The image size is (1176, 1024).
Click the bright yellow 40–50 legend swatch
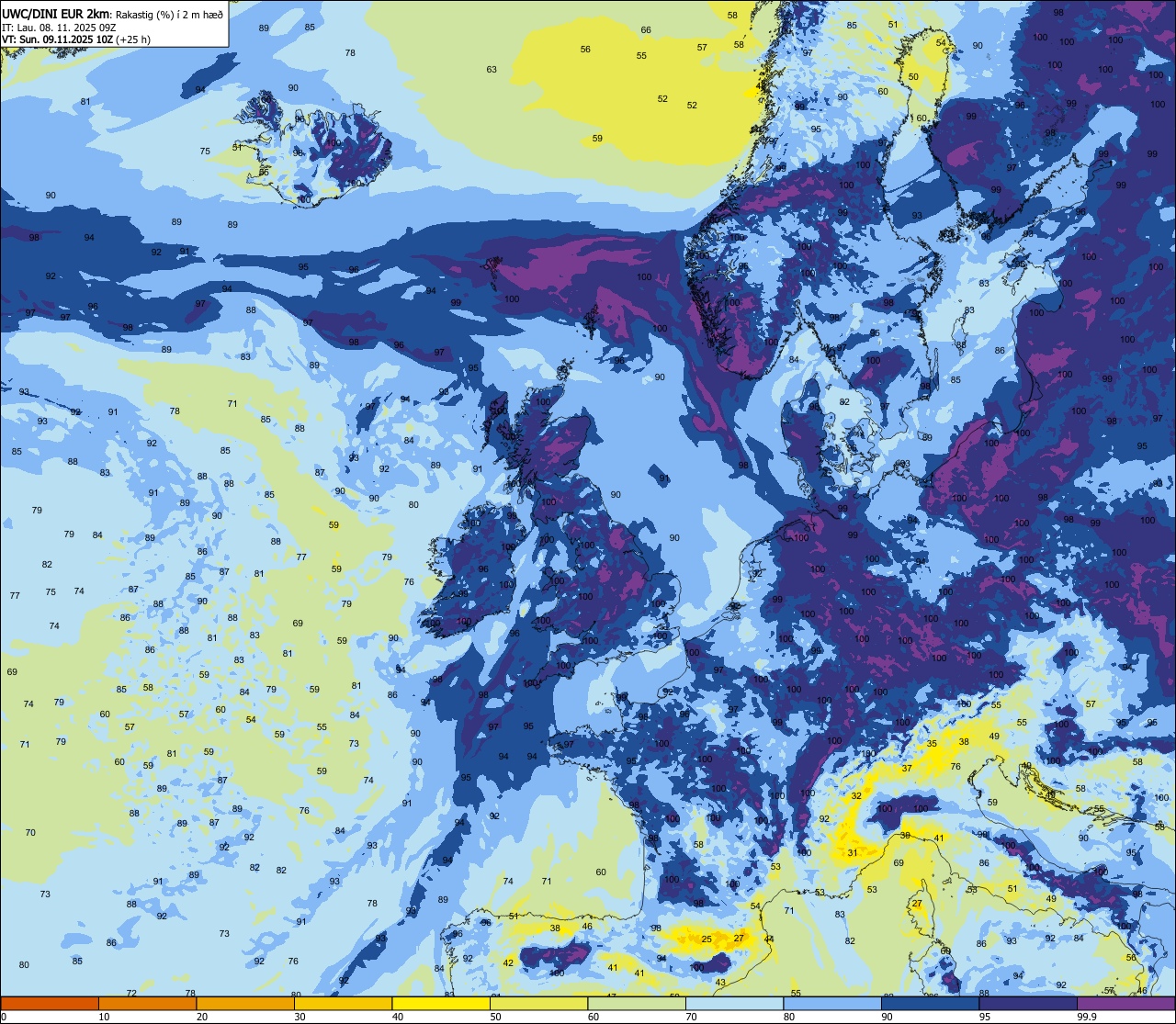[x=441, y=1003]
